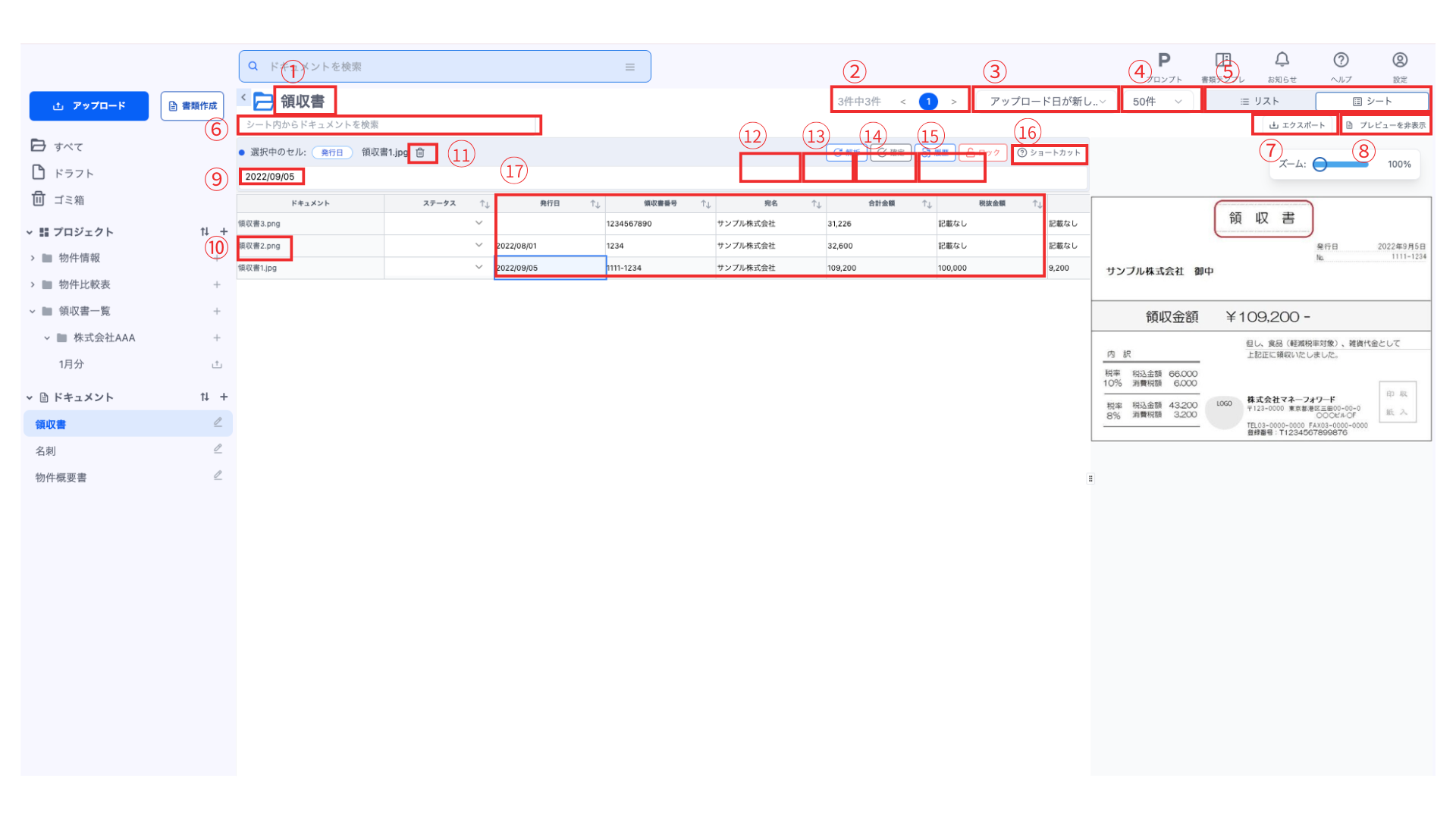Click the エクスポート button
This screenshot has height=819, width=1456.
click(x=1297, y=125)
